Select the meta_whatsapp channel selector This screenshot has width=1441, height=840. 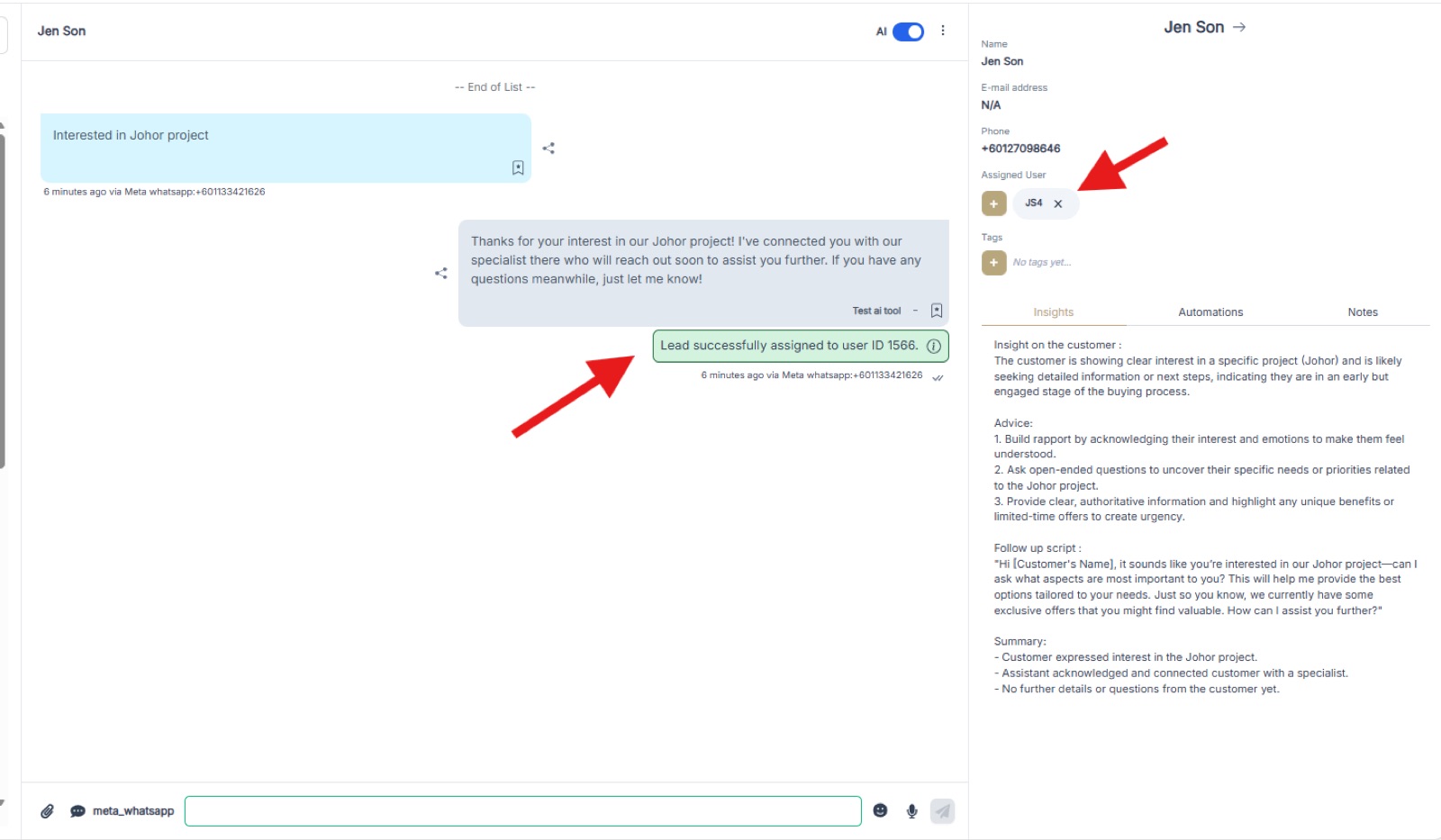tap(122, 811)
